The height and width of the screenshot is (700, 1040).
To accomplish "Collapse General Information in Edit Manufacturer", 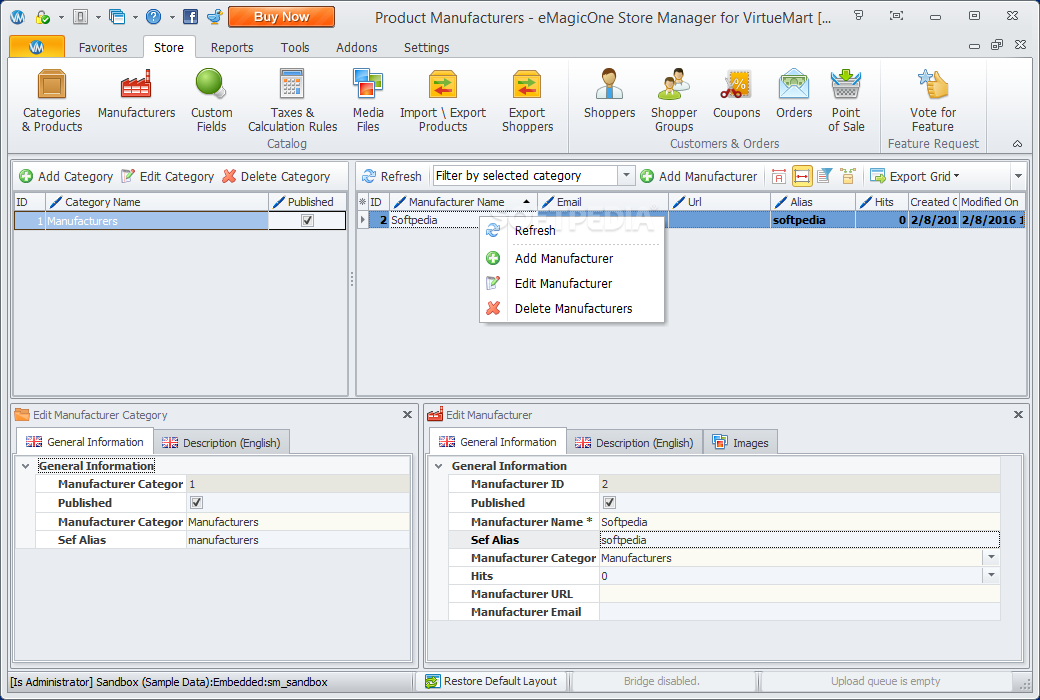I will tap(438, 466).
